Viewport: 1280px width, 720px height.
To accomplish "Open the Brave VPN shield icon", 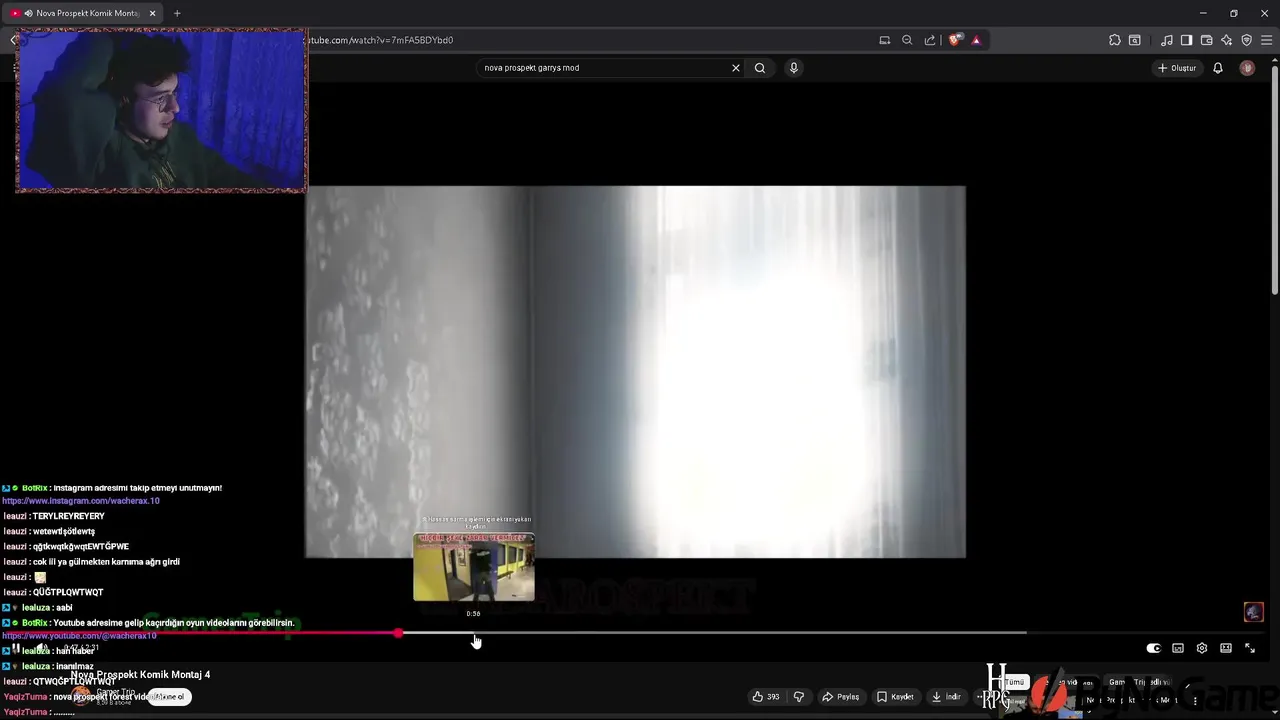I will [1247, 40].
